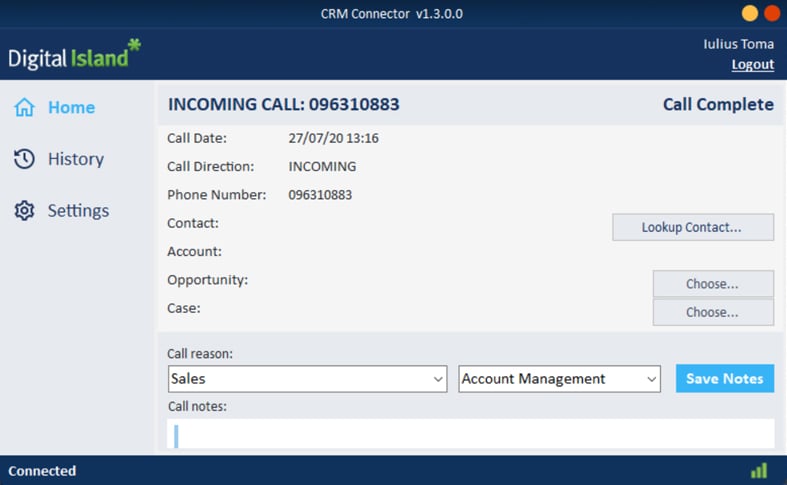Open the Sales call reason combo box

307,379
